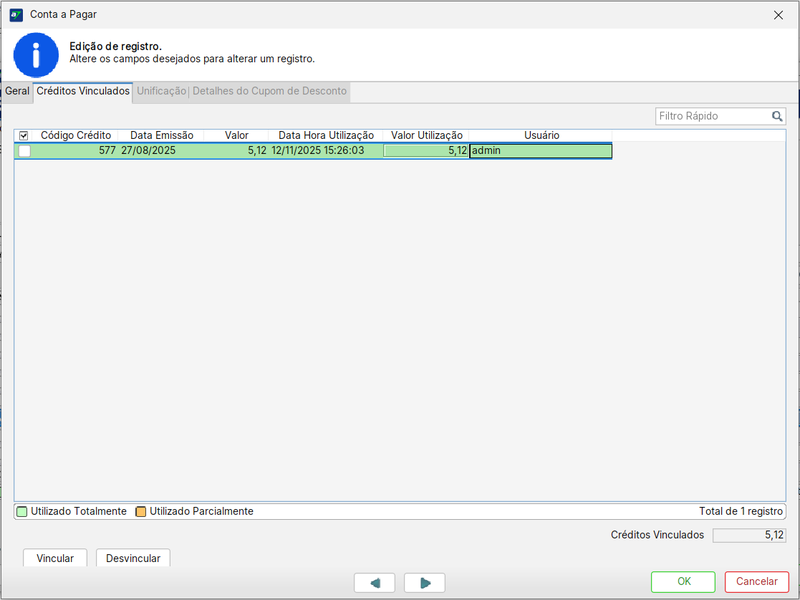Screen dimensions: 800x600
Task: Focus the Filtro Rápido search field
Action: coord(712,117)
